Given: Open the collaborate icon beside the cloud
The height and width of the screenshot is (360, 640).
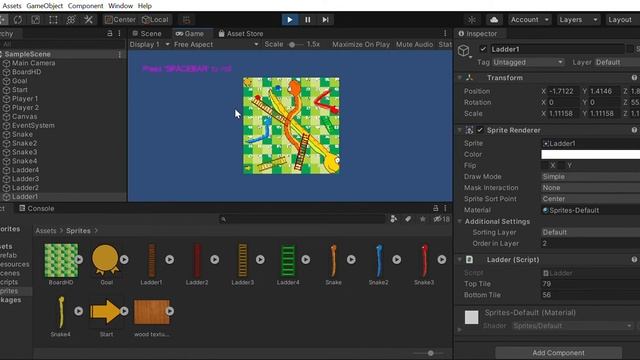Looking at the screenshot, I should 472,20.
